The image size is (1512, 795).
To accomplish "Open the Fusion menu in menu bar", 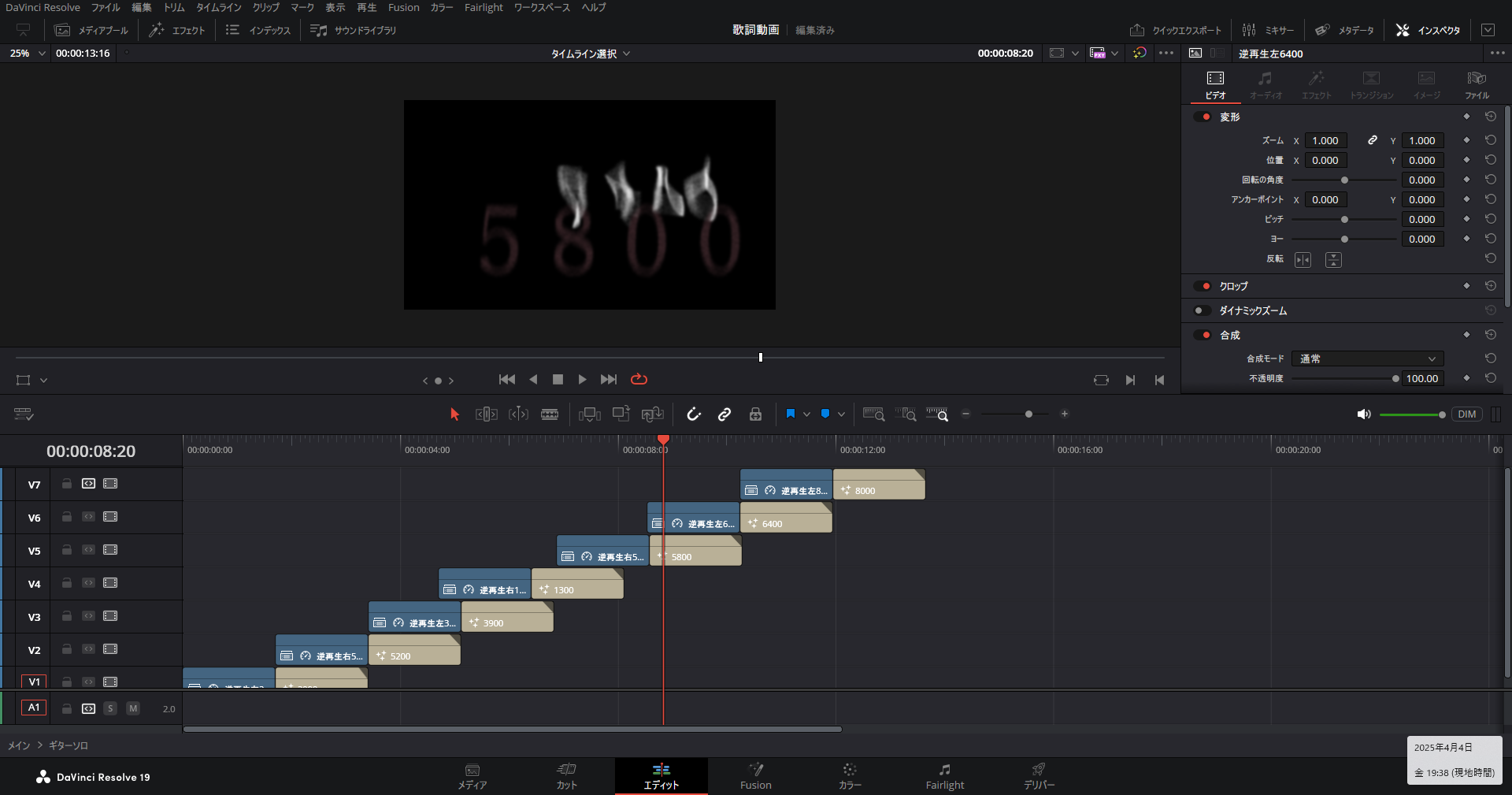I will tap(403, 8).
